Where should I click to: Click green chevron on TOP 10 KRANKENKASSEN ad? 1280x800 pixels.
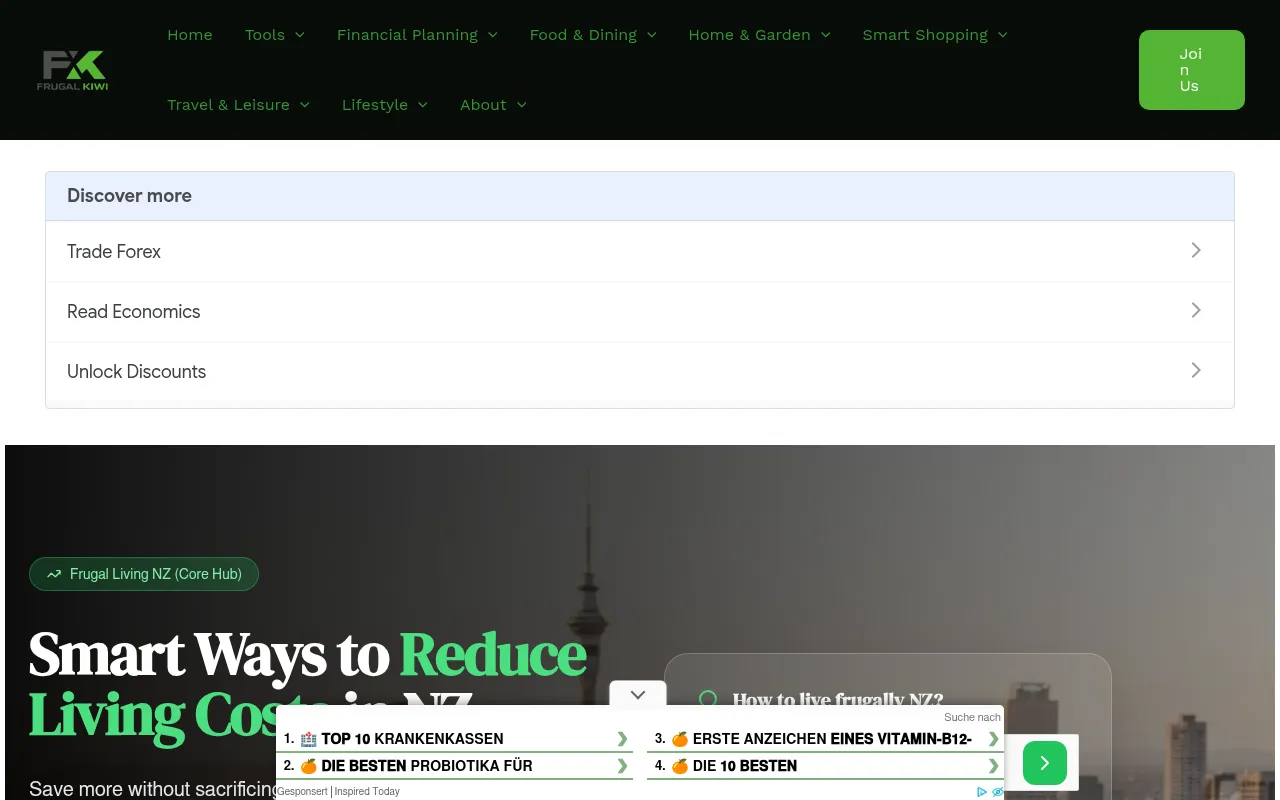pos(622,739)
